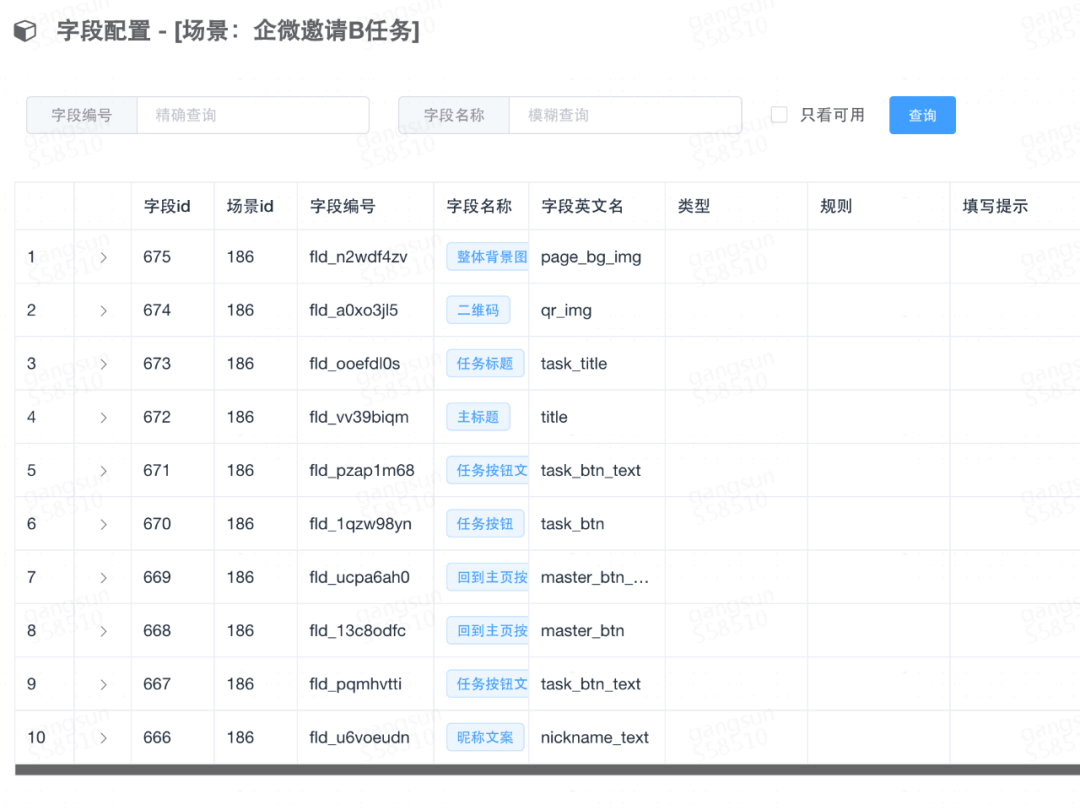
Task: Focus the 字段编号 精确查询 input
Action: tap(253, 115)
